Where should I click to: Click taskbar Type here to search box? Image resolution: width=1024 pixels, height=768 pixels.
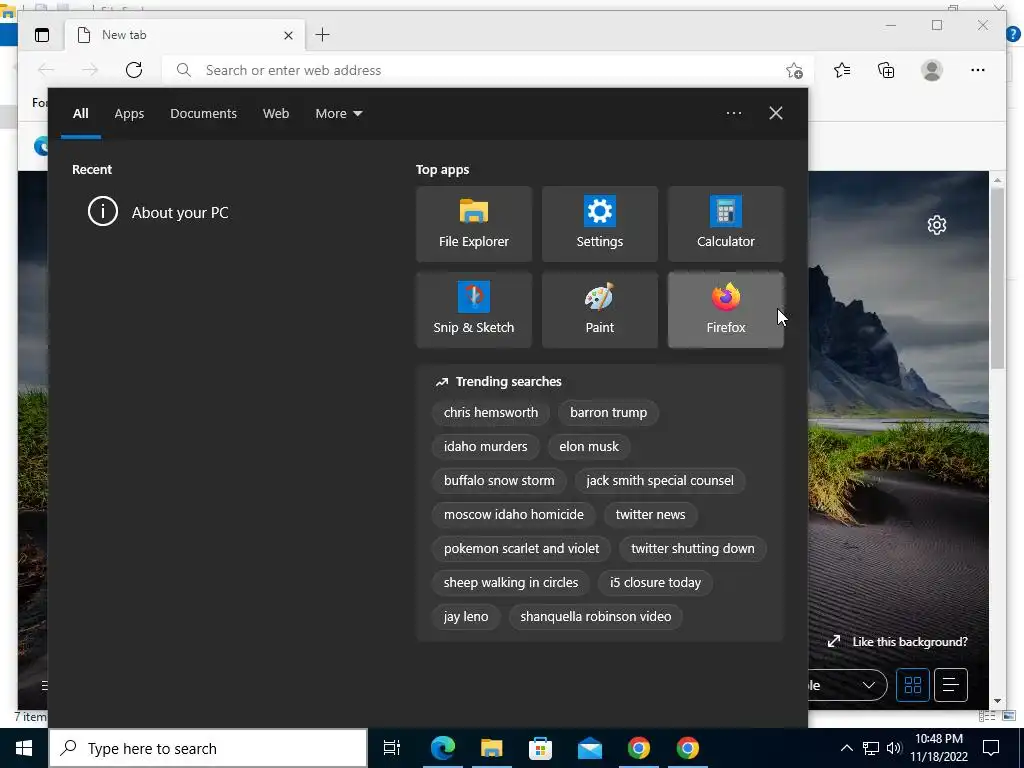point(208,748)
